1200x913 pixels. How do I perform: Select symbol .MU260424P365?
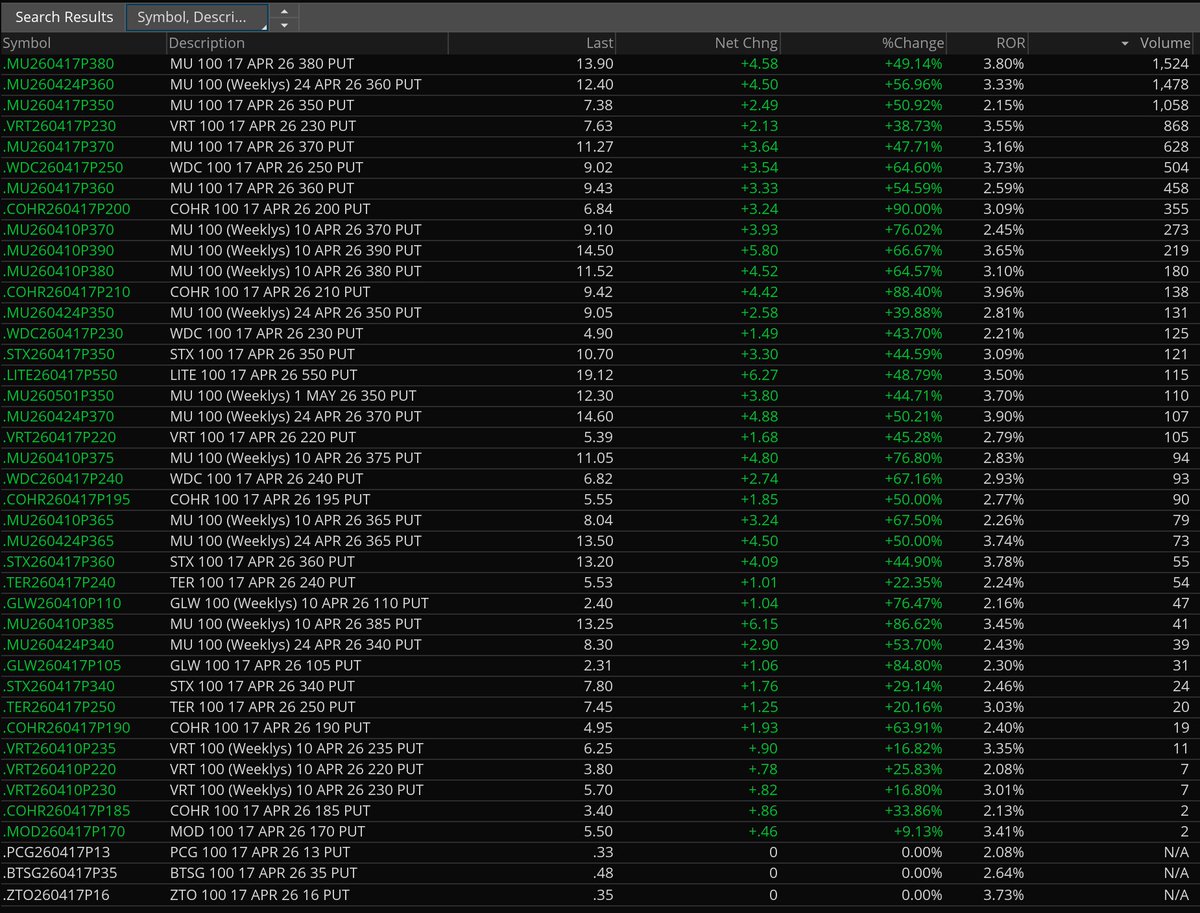(x=58, y=541)
